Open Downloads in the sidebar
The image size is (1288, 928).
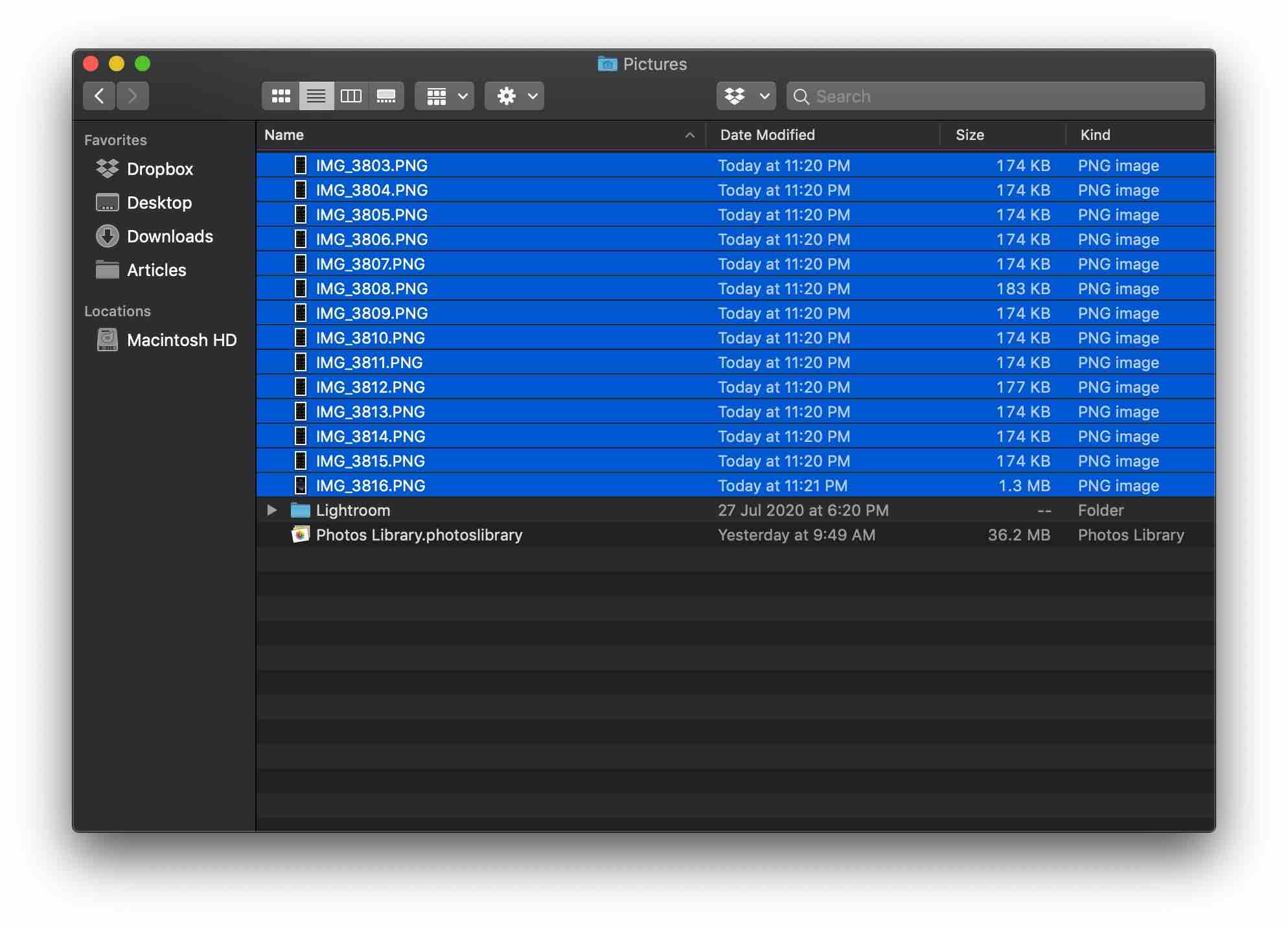169,237
